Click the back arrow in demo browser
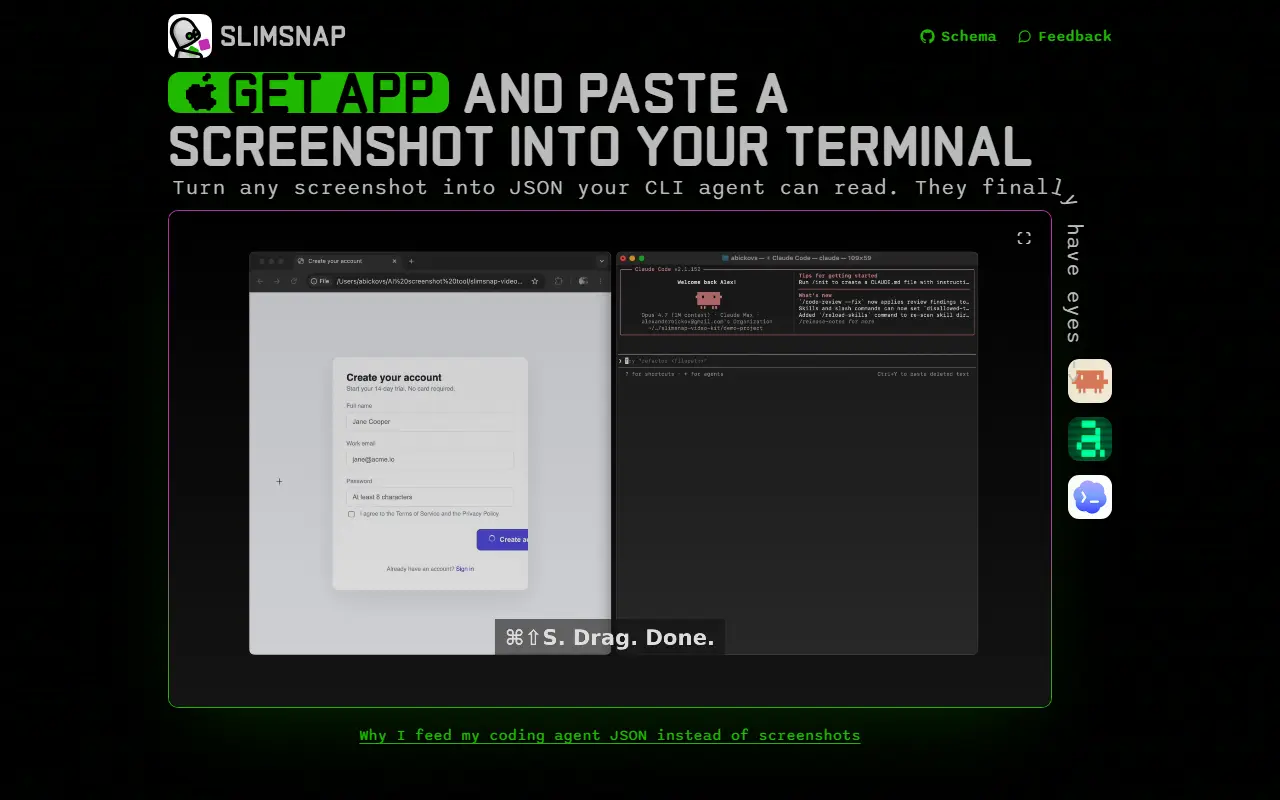The image size is (1280, 800). pyautogui.click(x=260, y=281)
